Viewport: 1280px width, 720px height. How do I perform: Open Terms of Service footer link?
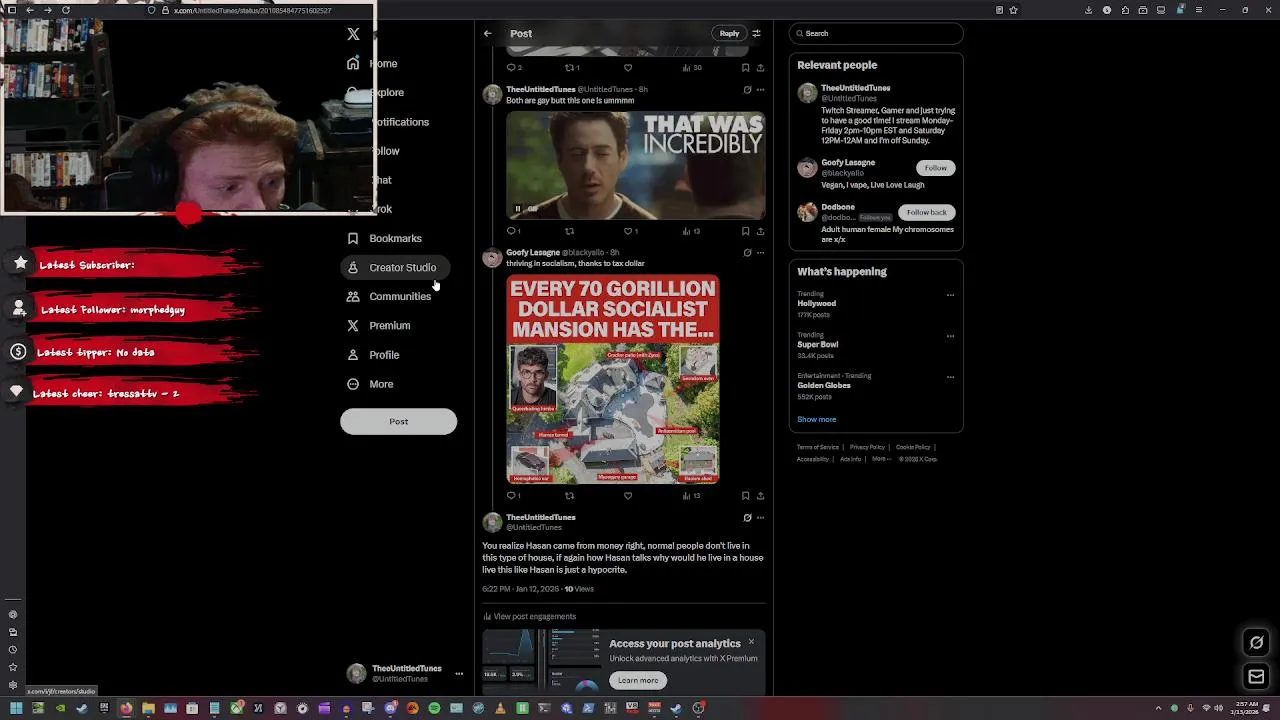point(817,447)
